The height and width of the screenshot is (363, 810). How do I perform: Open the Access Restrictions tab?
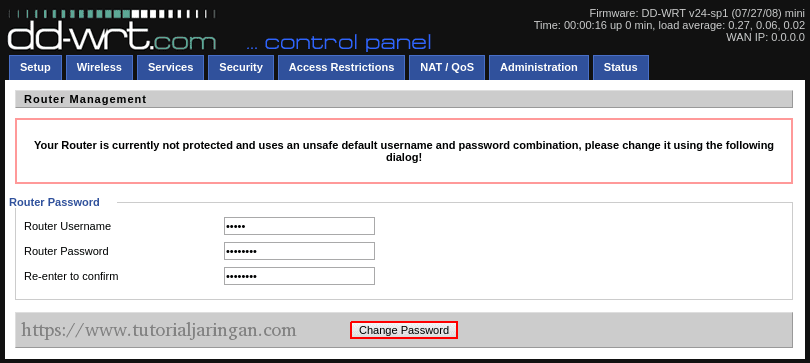click(341, 68)
